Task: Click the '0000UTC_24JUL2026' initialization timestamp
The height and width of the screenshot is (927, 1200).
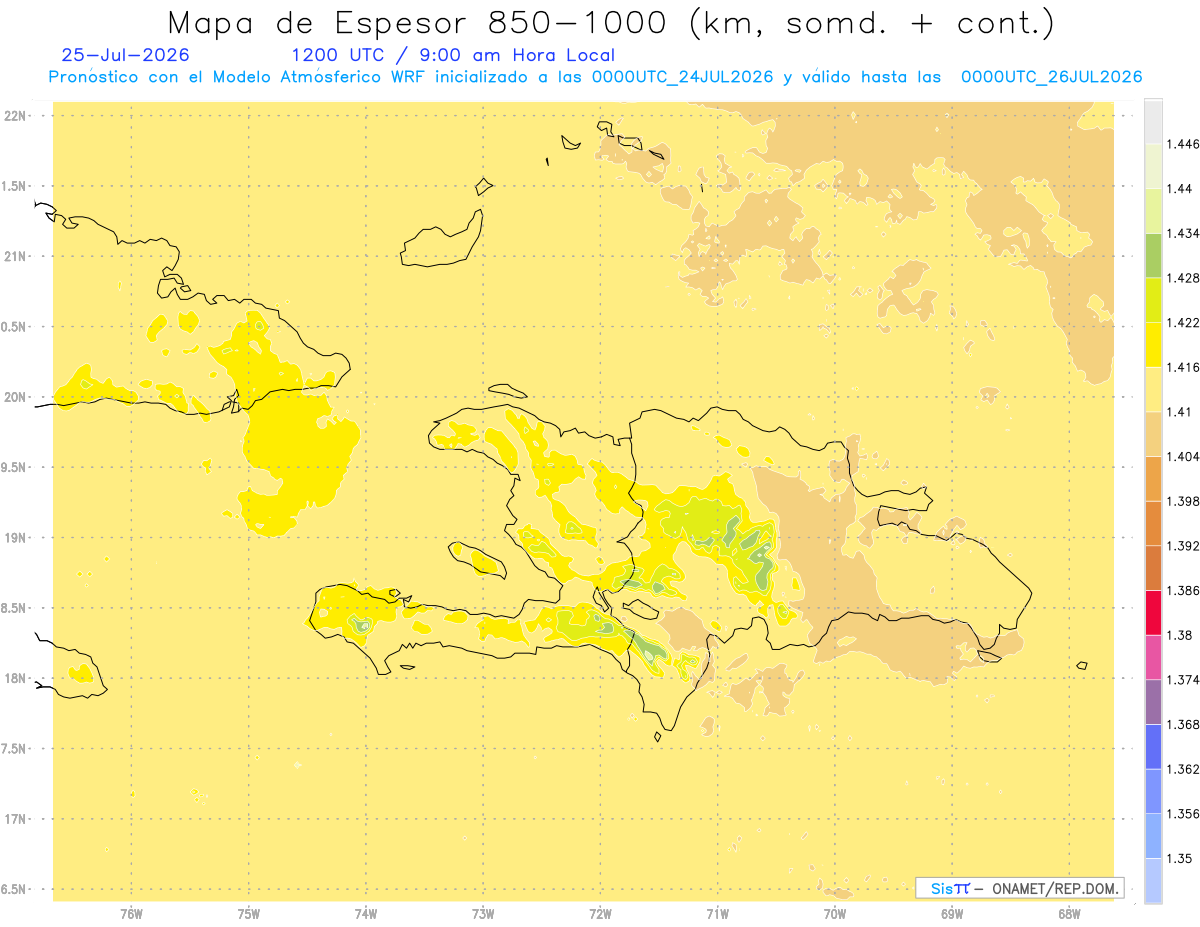Action: [682, 77]
